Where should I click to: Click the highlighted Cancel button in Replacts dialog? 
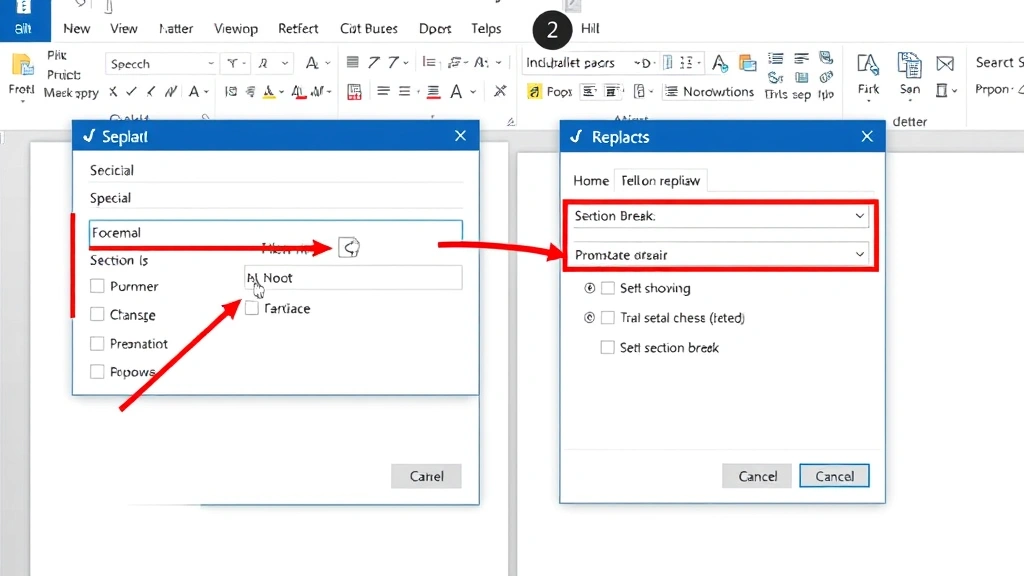point(835,476)
